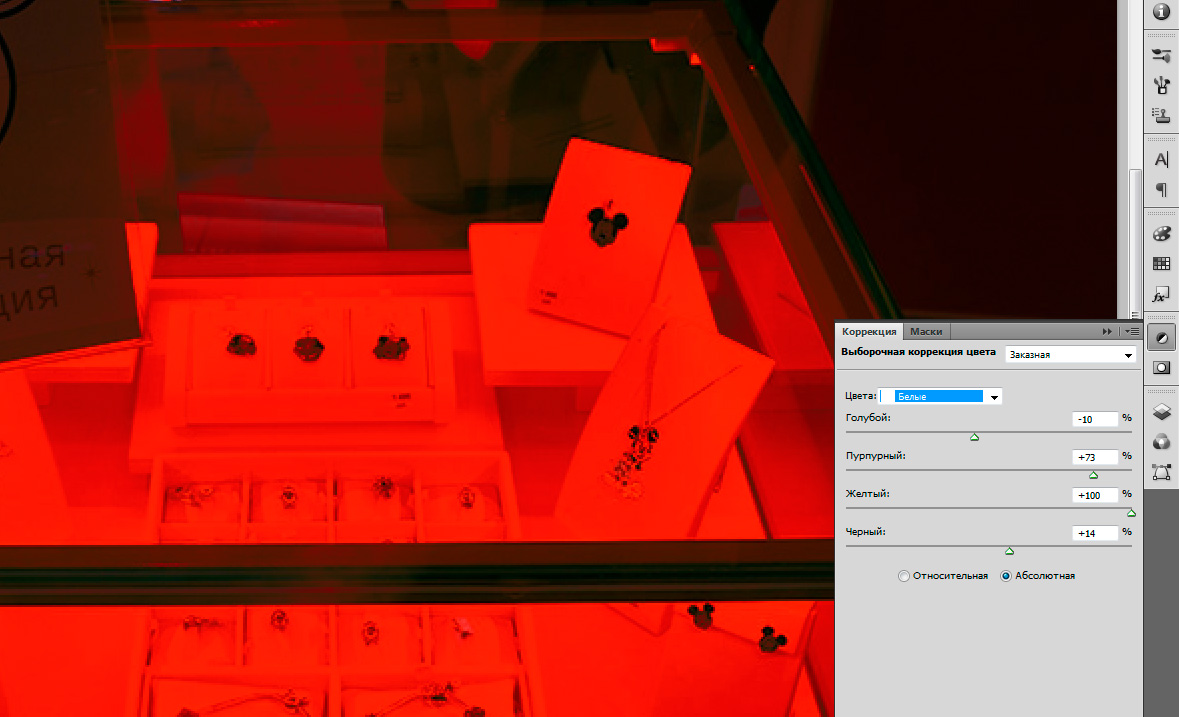Click the Голубой slider handle

click(x=974, y=437)
